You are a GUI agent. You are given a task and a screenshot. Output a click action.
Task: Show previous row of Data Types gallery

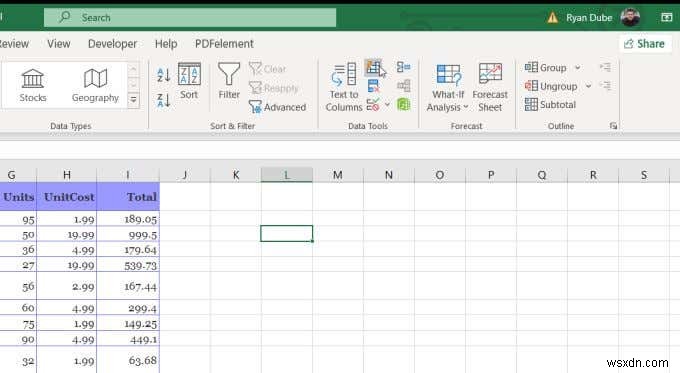[x=134, y=69]
